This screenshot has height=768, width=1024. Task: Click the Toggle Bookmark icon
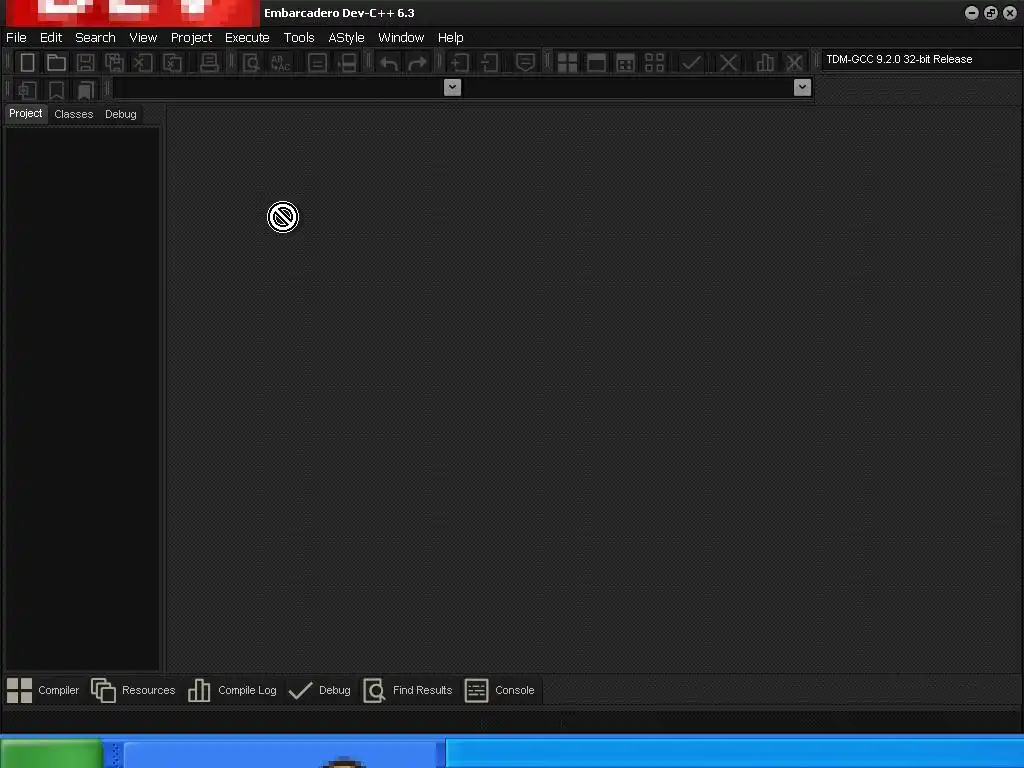56,89
